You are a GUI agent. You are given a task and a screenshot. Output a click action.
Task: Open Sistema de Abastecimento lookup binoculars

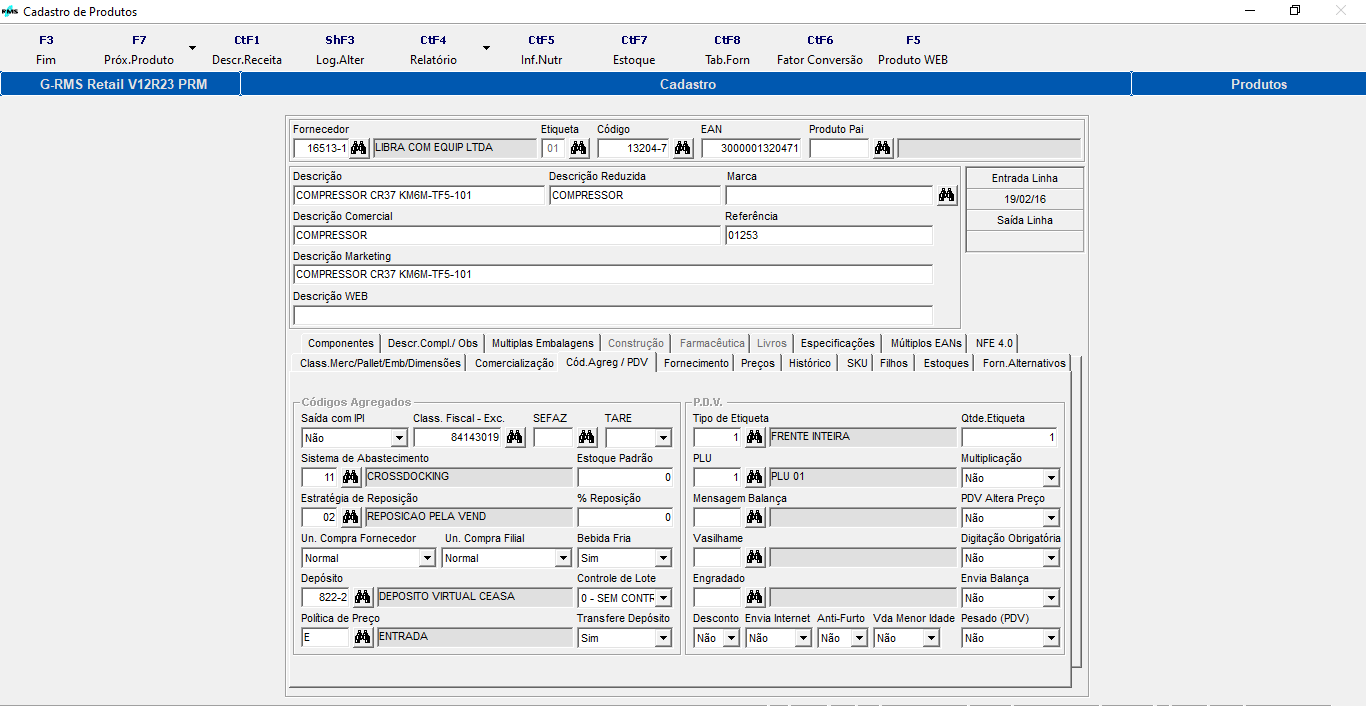click(351, 477)
